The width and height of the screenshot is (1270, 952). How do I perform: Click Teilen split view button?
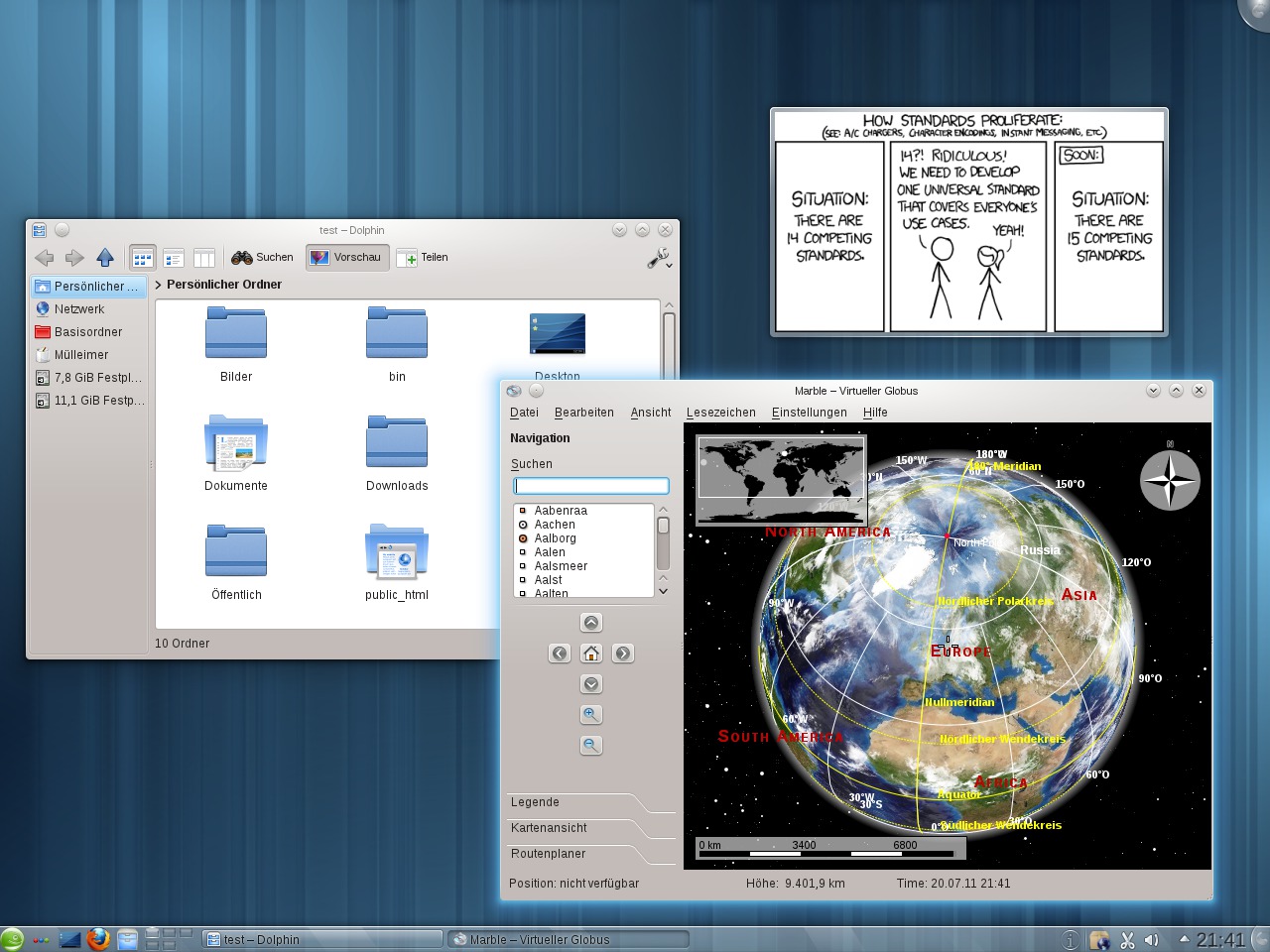[423, 258]
